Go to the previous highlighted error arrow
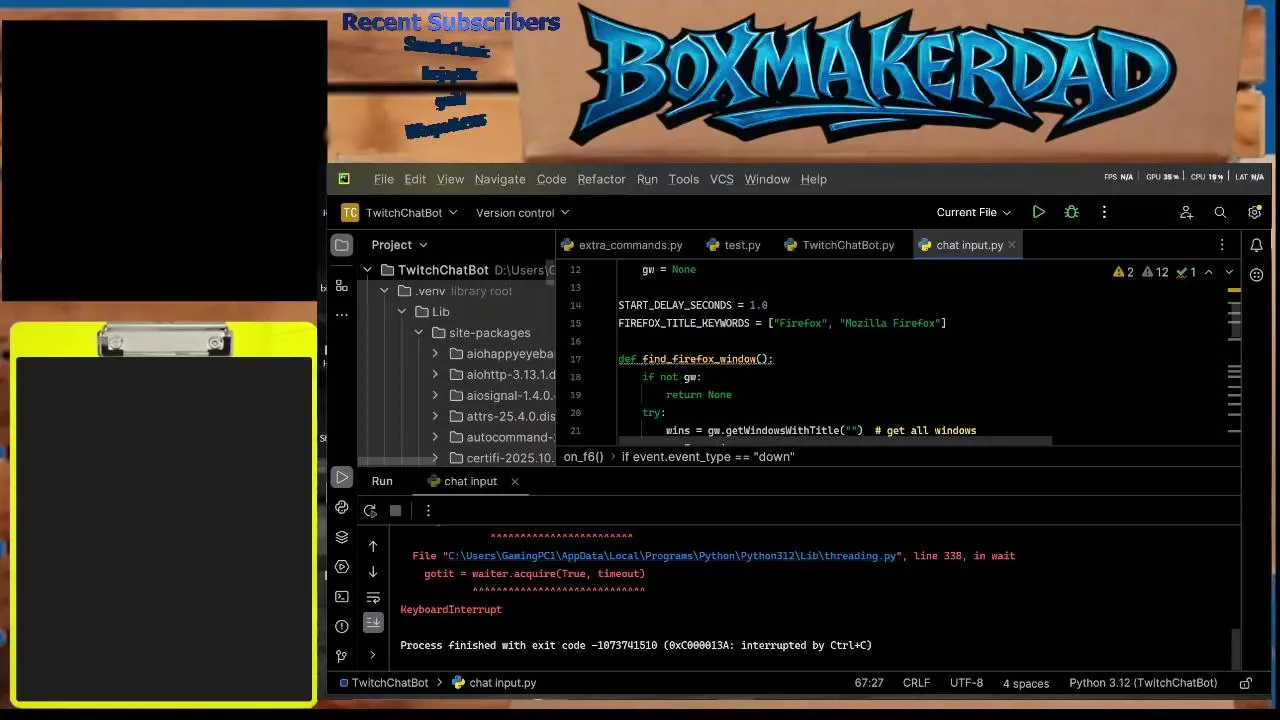The width and height of the screenshot is (1280, 720). (1208, 272)
